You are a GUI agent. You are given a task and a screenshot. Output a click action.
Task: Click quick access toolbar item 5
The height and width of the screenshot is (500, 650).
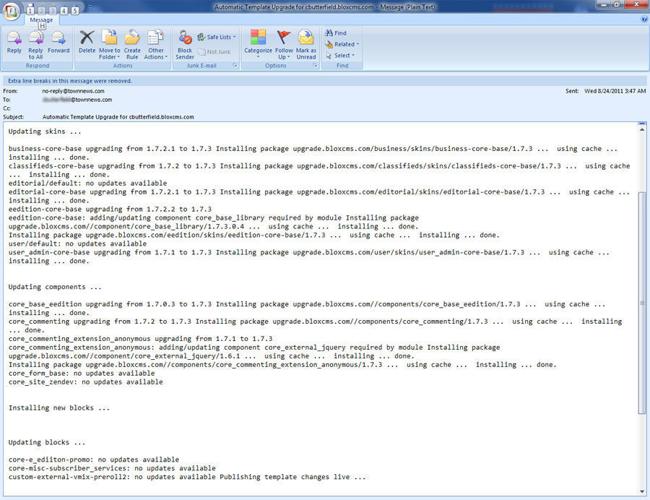coord(75,10)
